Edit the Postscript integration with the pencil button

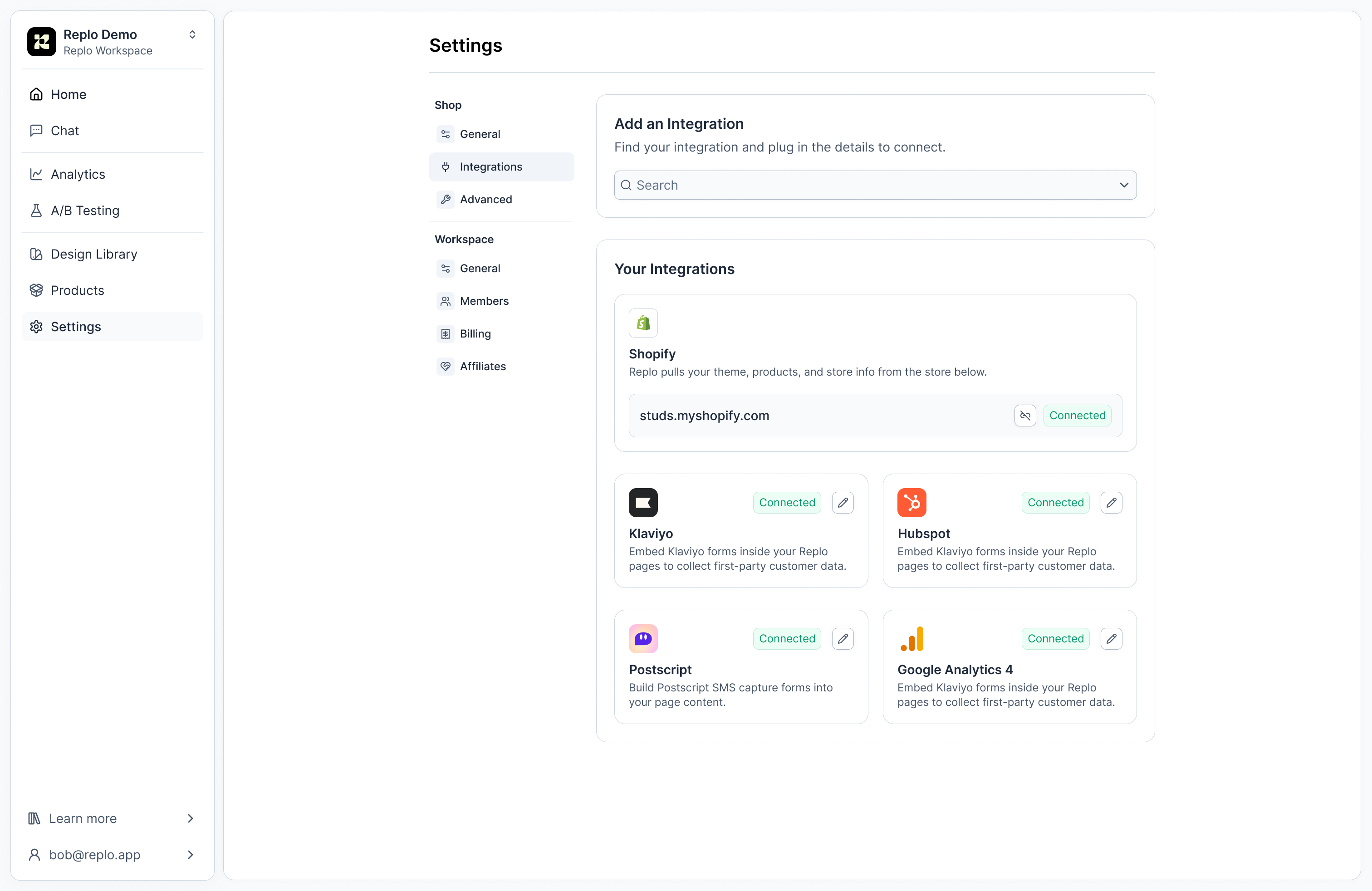pos(842,639)
